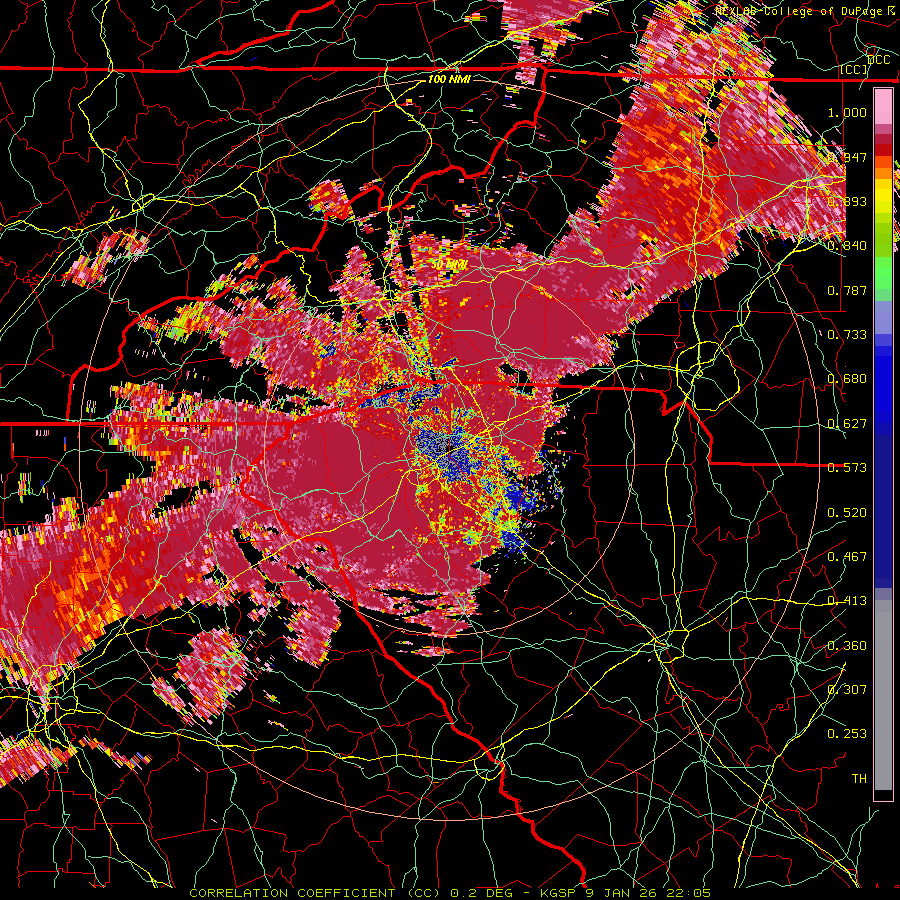Click the 1.000 scale label
Viewport: 900px width, 900px height.
click(x=847, y=112)
